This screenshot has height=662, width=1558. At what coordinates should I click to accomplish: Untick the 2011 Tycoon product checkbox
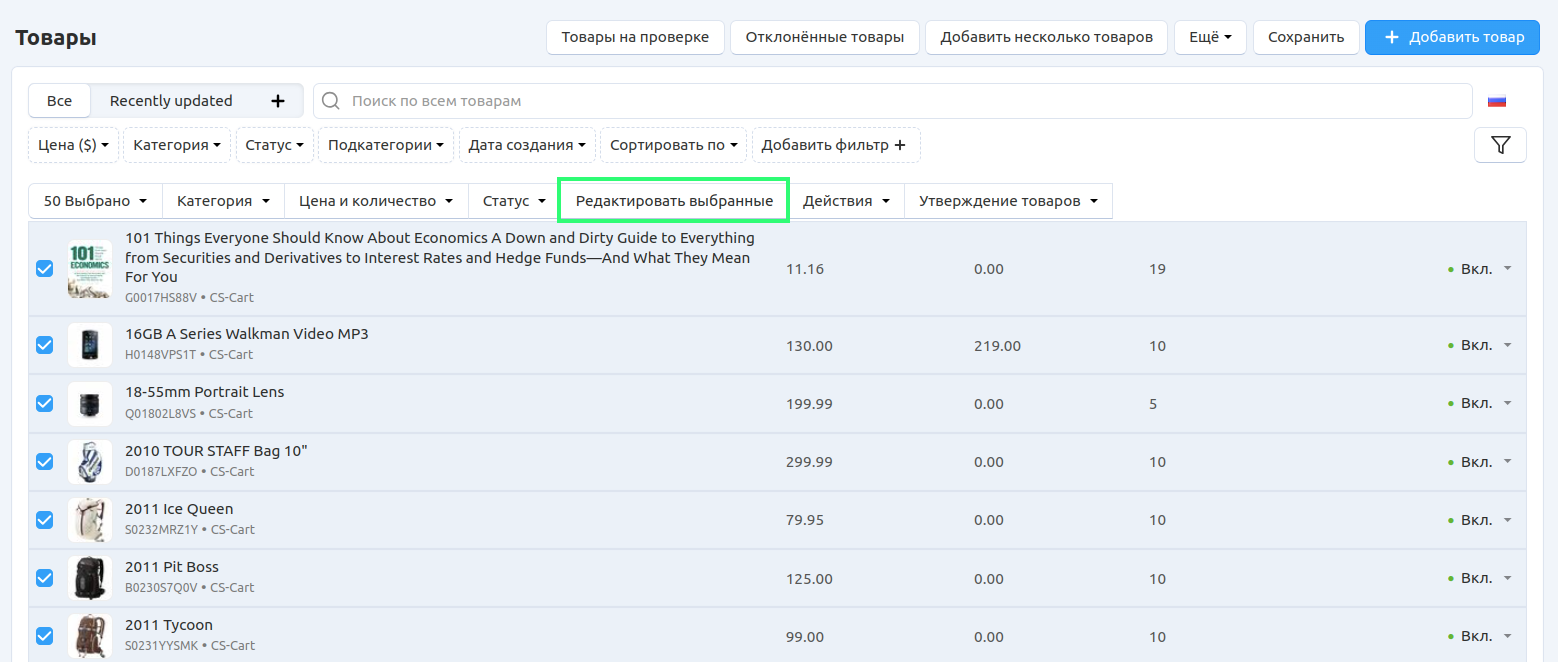coord(45,636)
